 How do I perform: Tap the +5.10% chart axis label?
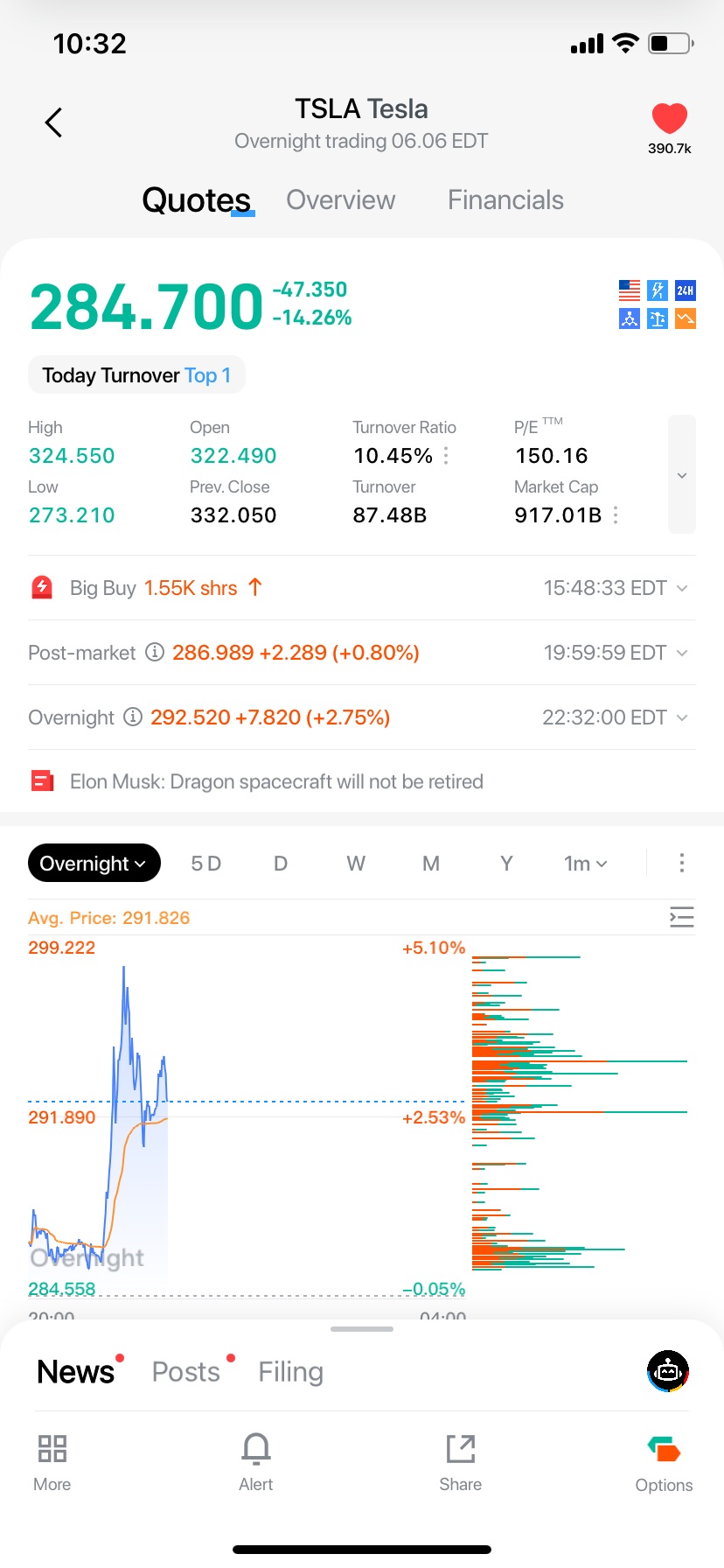point(434,948)
